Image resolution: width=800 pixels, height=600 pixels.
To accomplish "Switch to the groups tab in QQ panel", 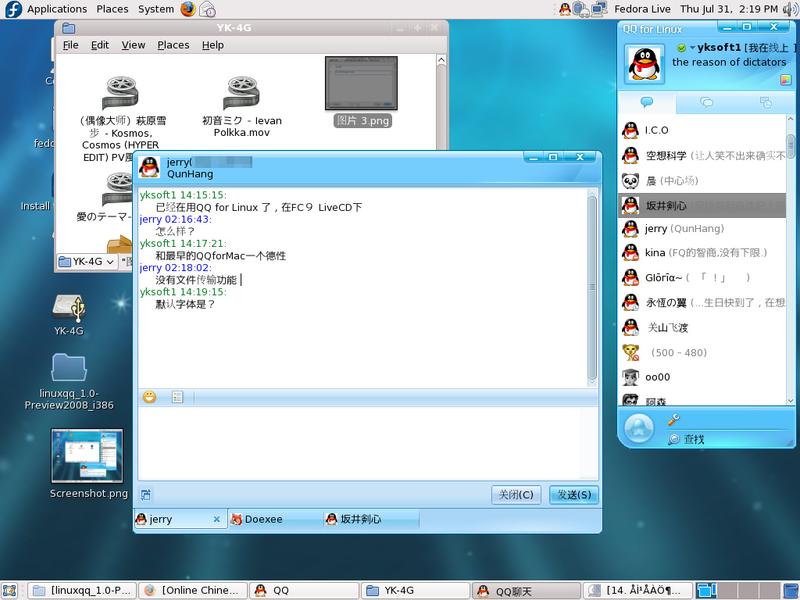I will (707, 103).
